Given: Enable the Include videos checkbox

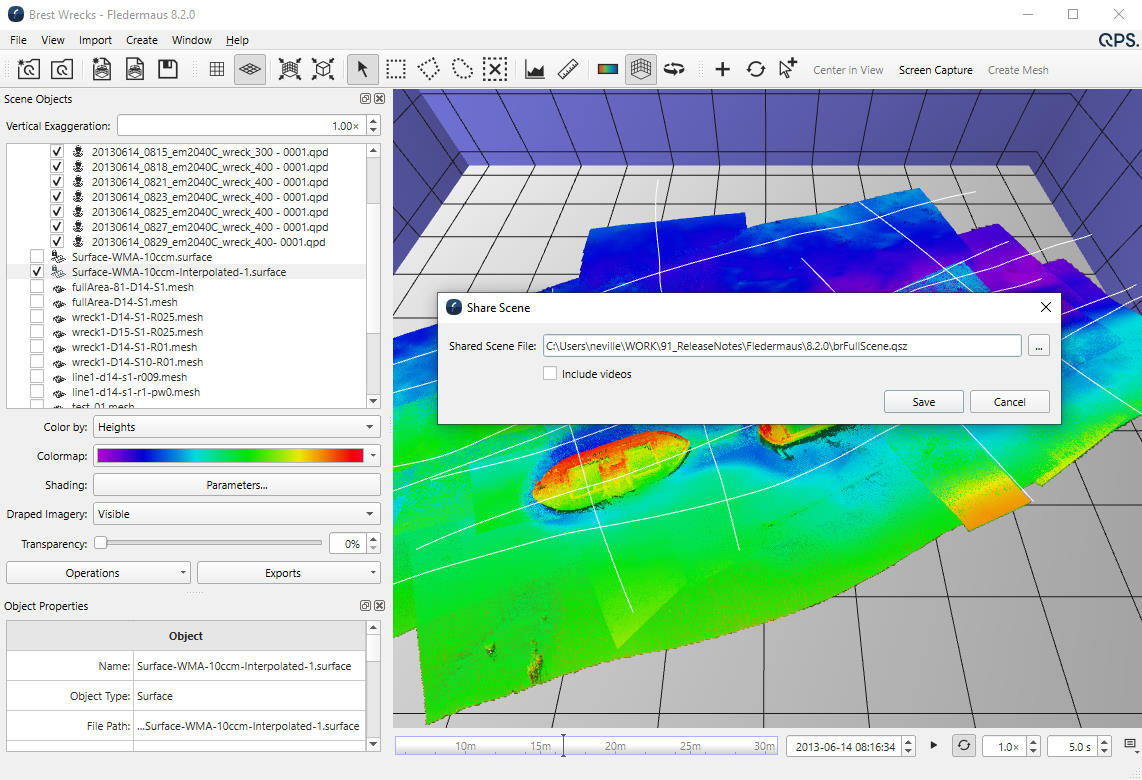Looking at the screenshot, I should [550, 374].
